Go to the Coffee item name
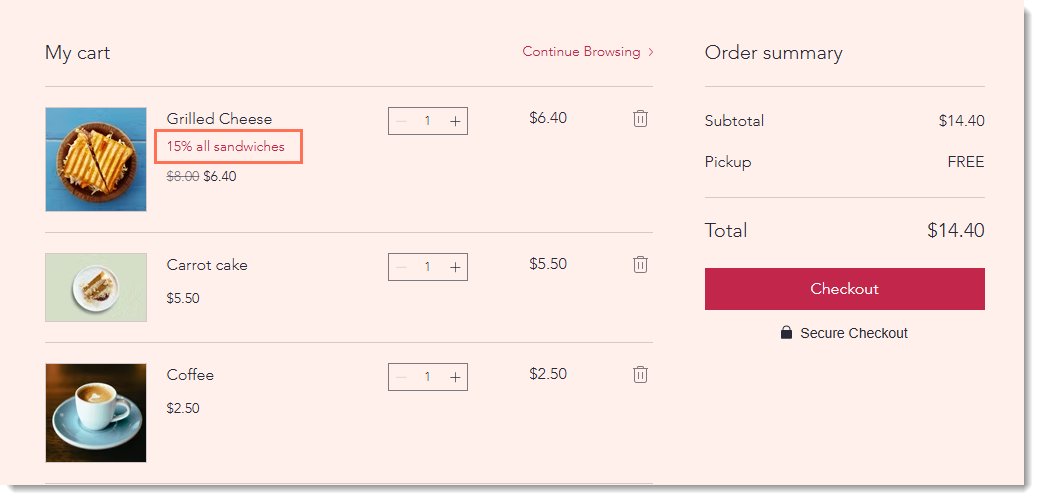The image size is (1039, 500). click(x=190, y=375)
